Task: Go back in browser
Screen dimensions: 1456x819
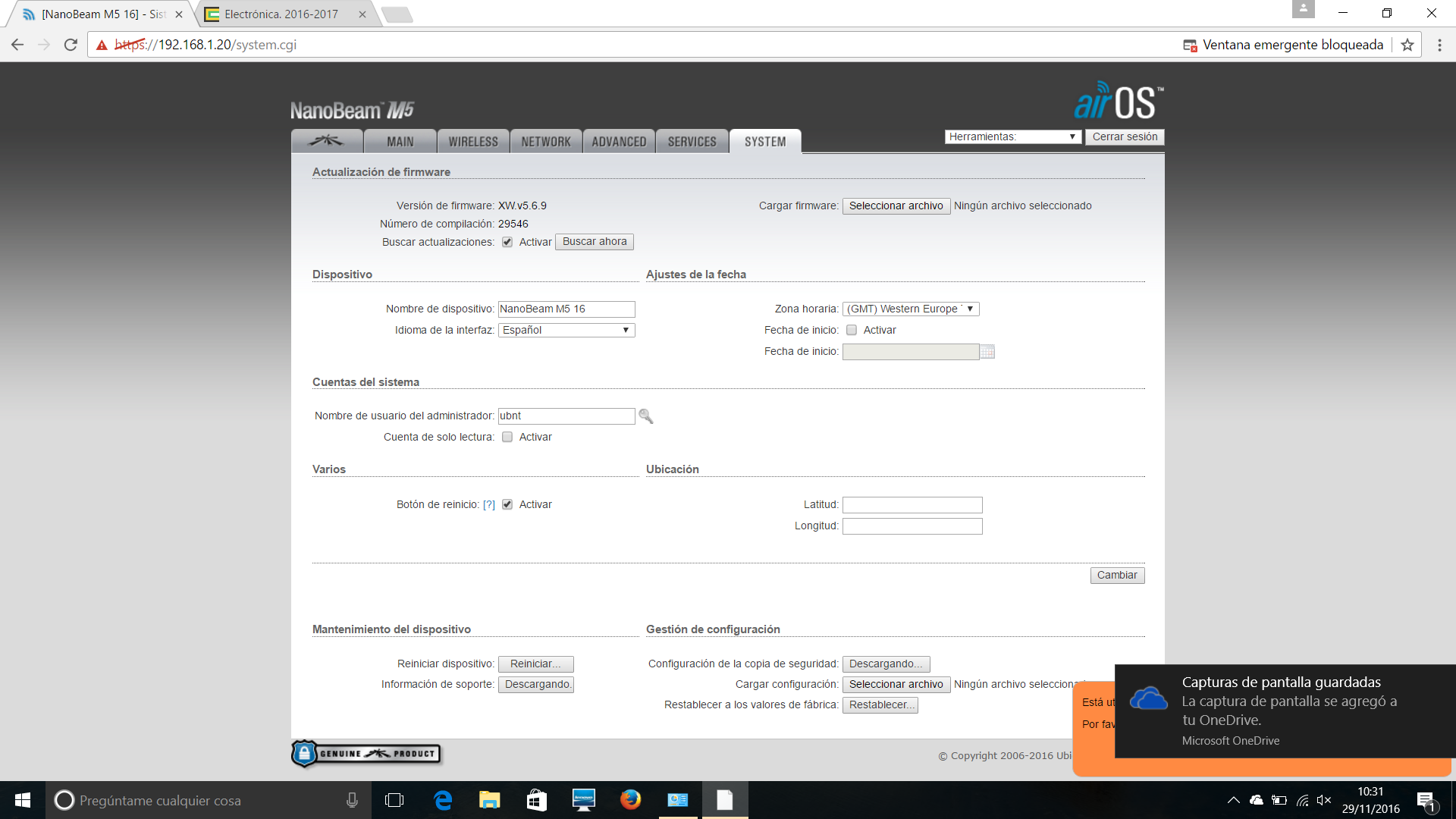Action: 17,45
